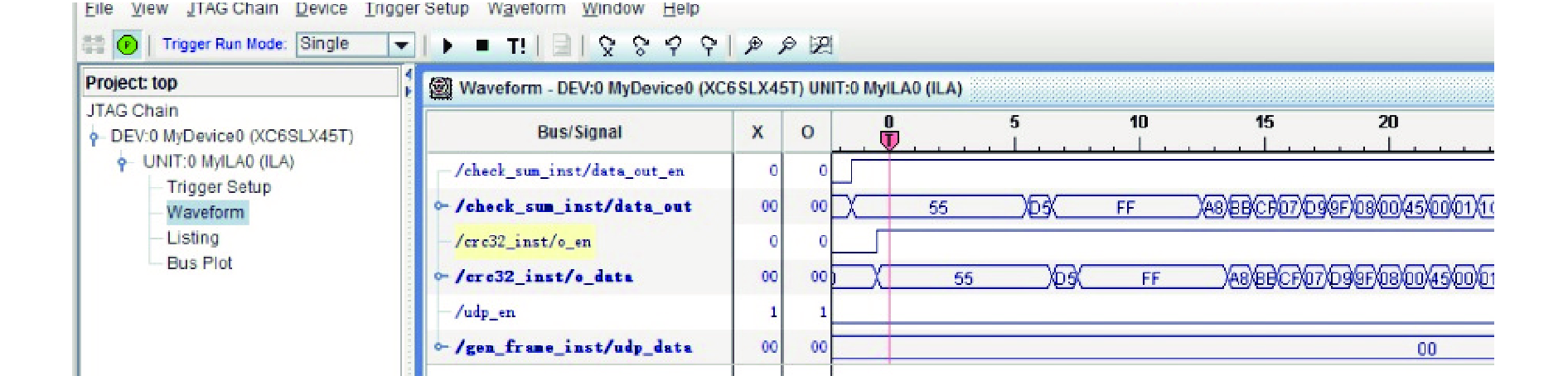Click sample 5 on the time ruler
This screenshot has width=1568, height=376.
tap(1014, 122)
